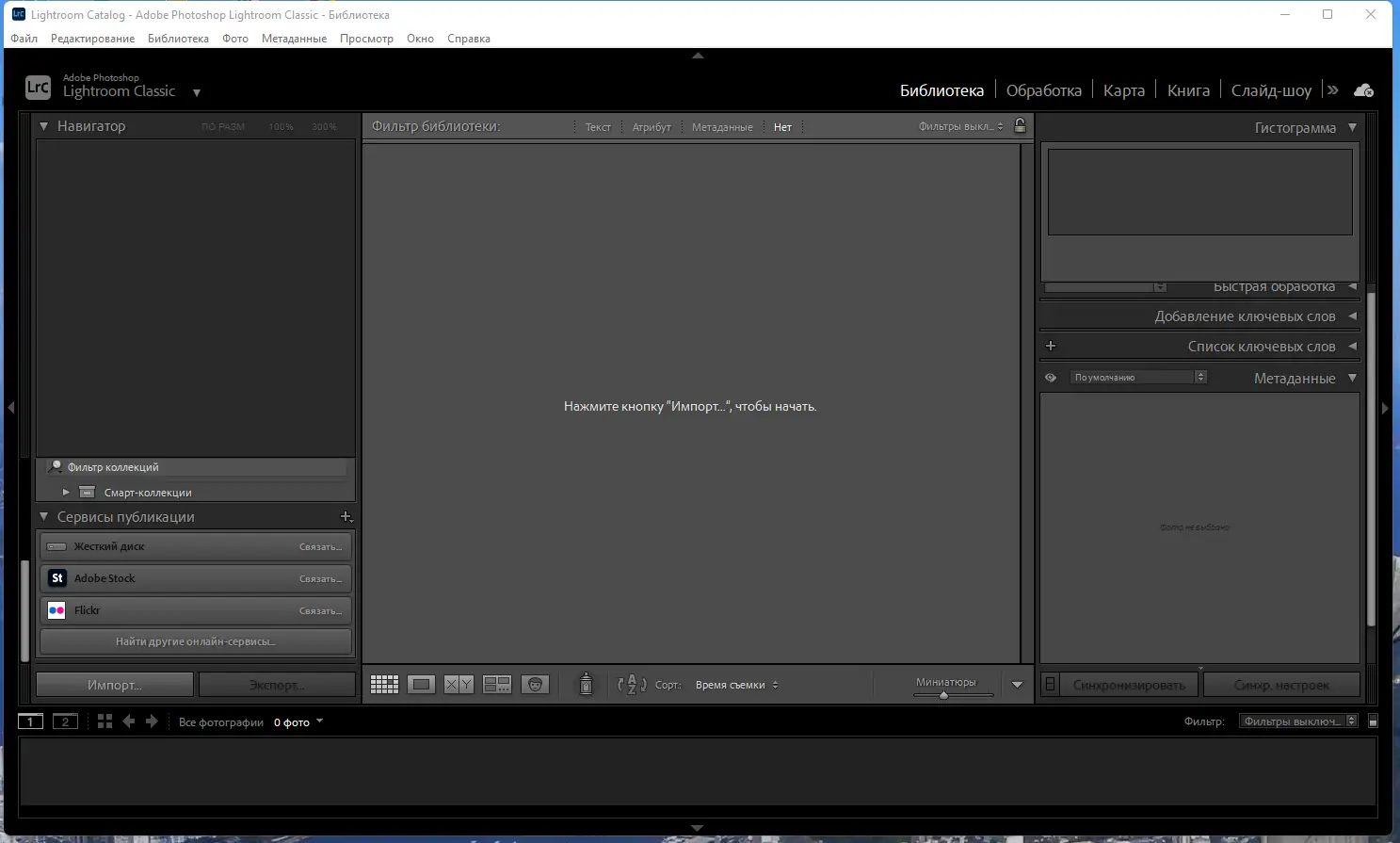Click the Flickr service icon
This screenshot has width=1400, height=843.
point(57,610)
